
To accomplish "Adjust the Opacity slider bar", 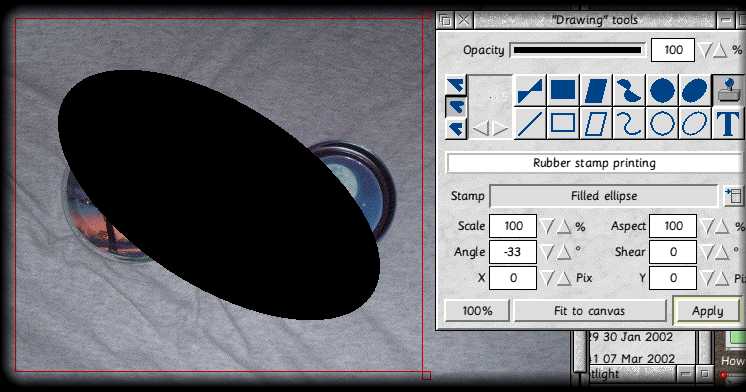I will point(578,50).
